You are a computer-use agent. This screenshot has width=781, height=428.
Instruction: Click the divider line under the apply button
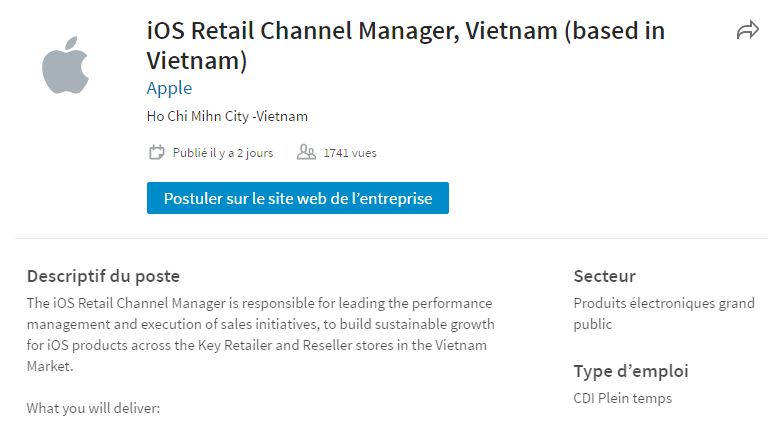(390, 239)
